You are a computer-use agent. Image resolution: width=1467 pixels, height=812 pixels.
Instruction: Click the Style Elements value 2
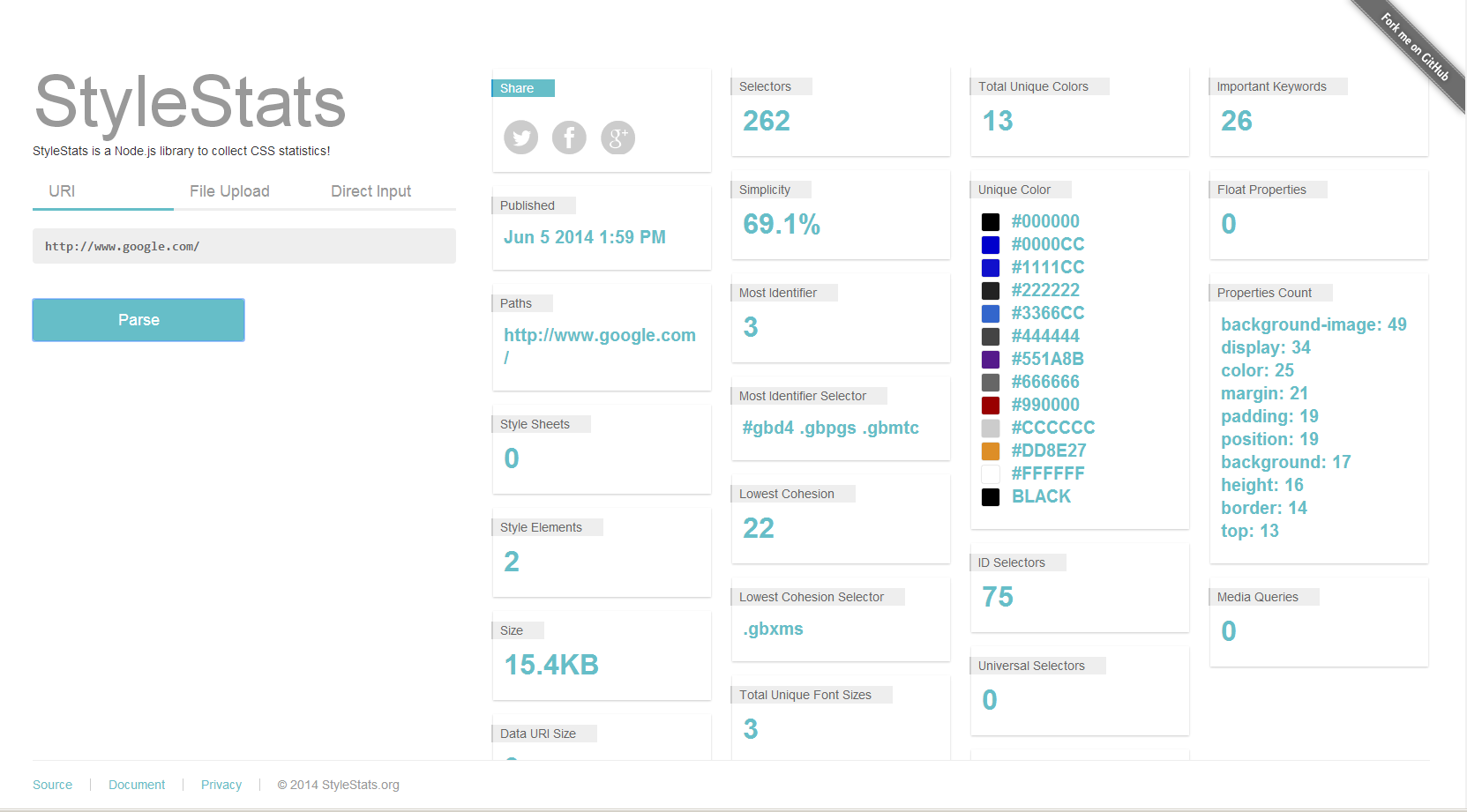[512, 562]
